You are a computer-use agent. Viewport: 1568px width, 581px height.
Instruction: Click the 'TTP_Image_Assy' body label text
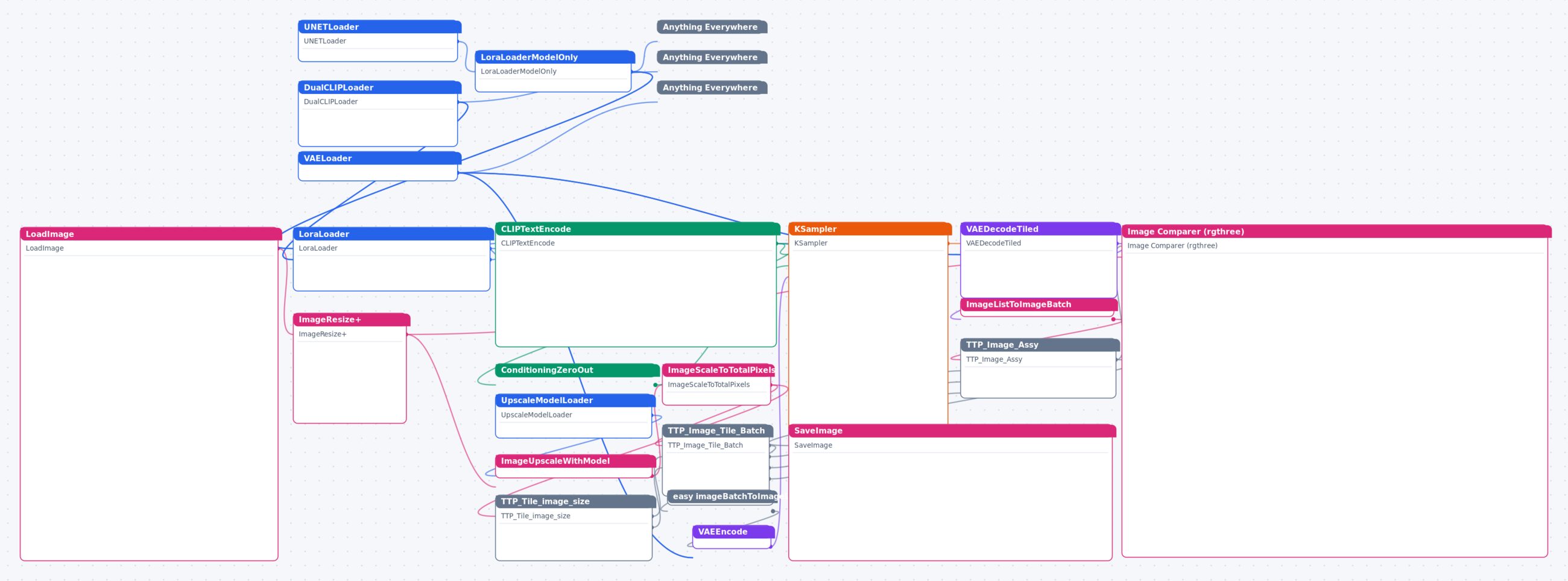coord(994,360)
